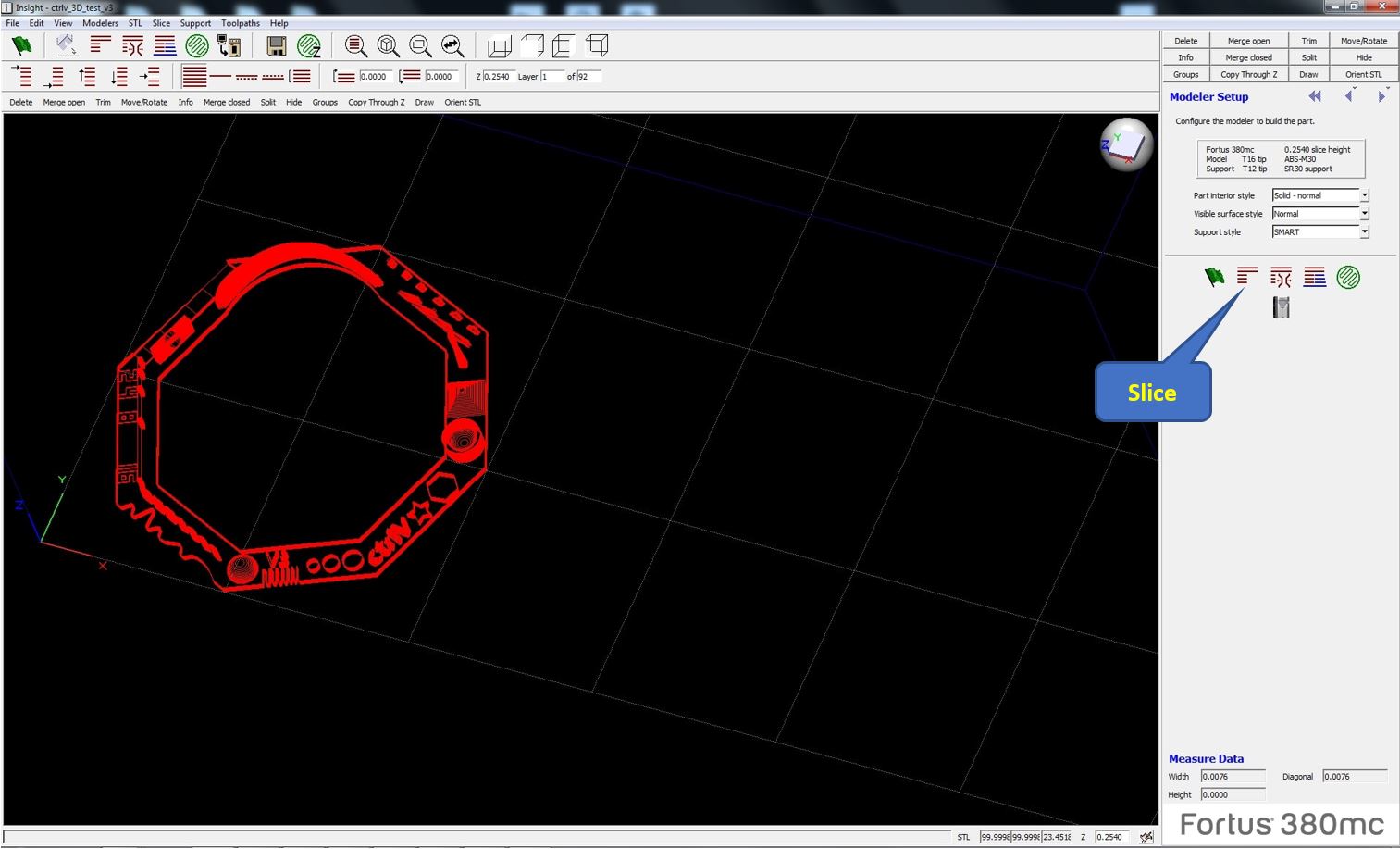Open the File menu
This screenshot has width=1400, height=849.
pyautogui.click(x=13, y=23)
